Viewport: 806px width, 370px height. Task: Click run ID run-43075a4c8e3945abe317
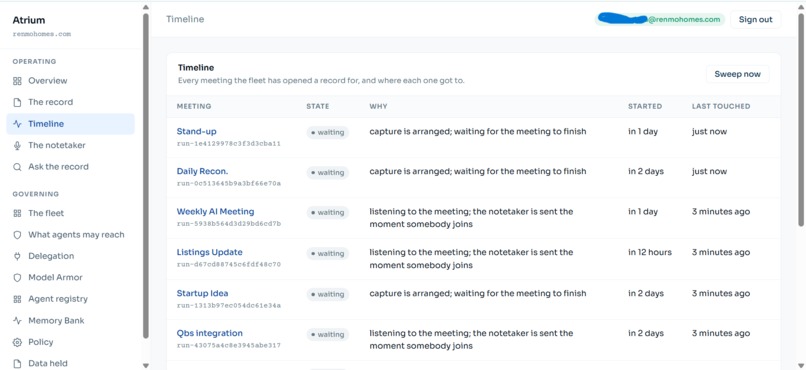pyautogui.click(x=229, y=345)
